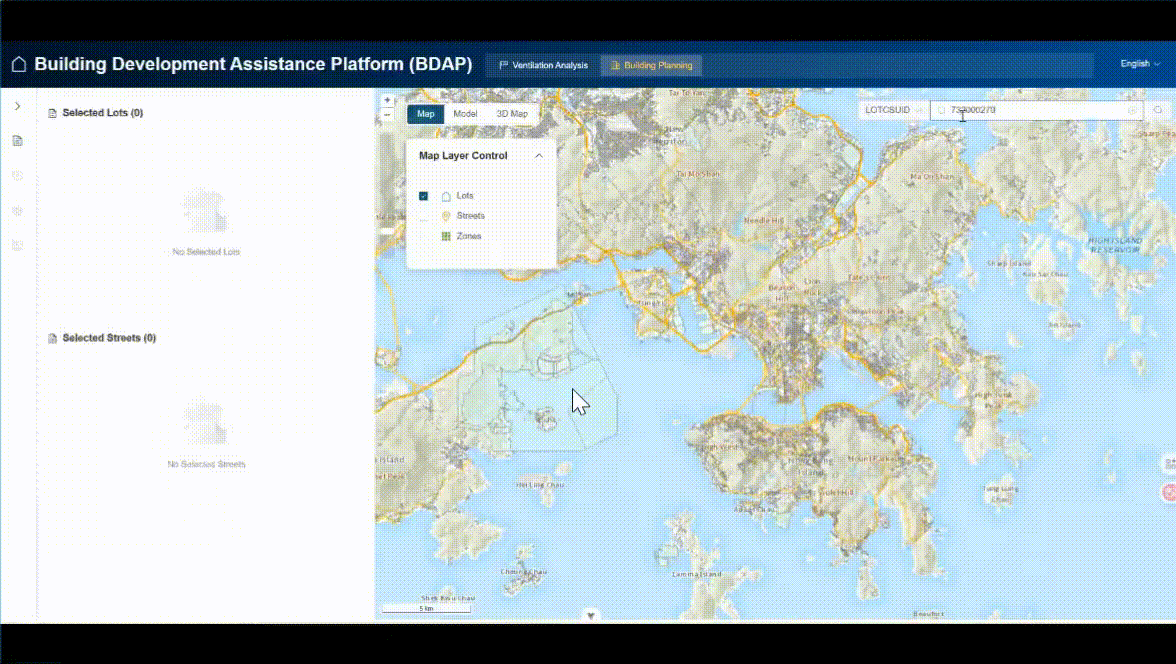
Task: Select the Building Planning tab
Action: pyautogui.click(x=650, y=65)
